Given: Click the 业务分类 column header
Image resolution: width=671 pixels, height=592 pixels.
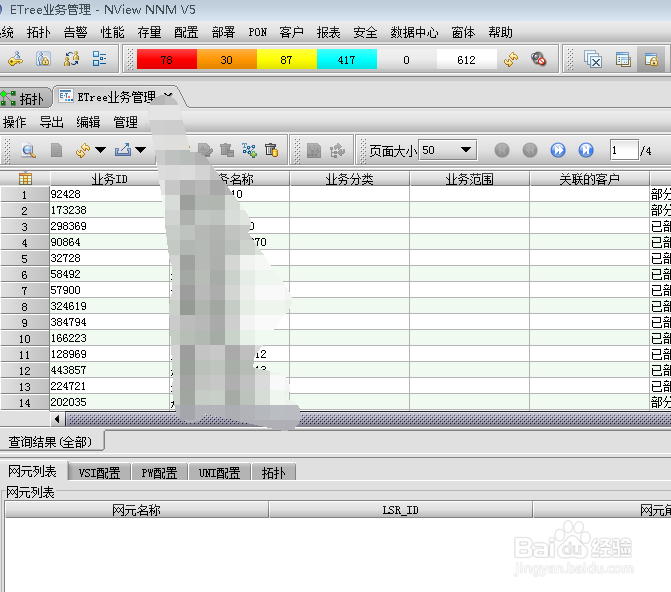Looking at the screenshot, I should pyautogui.click(x=350, y=179).
